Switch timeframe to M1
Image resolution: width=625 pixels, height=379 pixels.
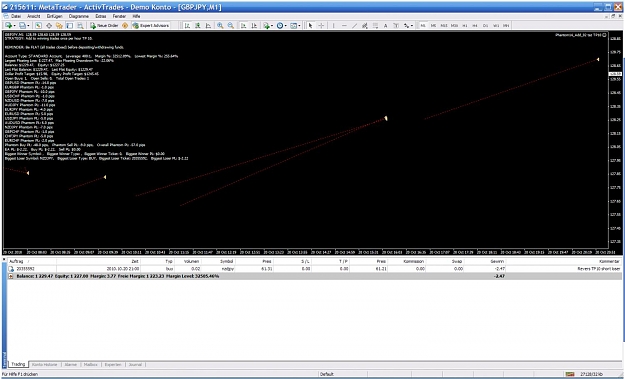[x=423, y=26]
